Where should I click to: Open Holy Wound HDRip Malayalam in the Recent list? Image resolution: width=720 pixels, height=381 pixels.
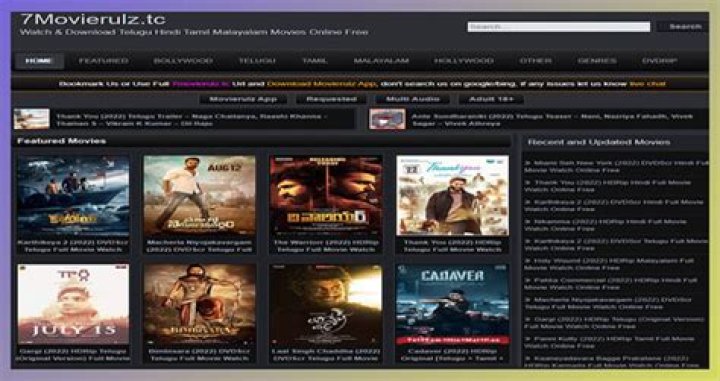[x=609, y=264]
